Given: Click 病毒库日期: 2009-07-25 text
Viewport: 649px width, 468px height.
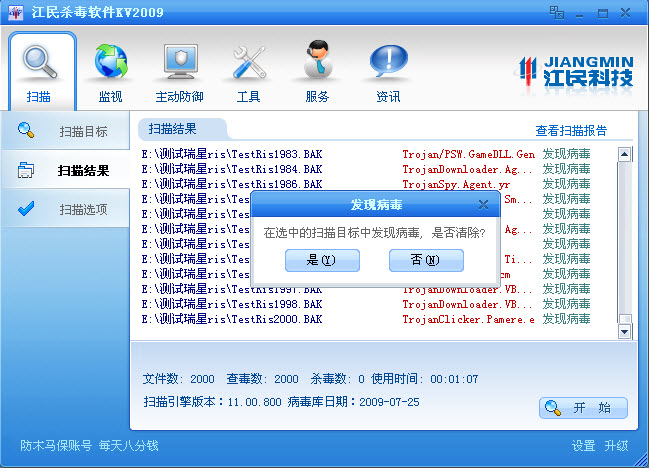Looking at the screenshot, I should pos(353,402).
